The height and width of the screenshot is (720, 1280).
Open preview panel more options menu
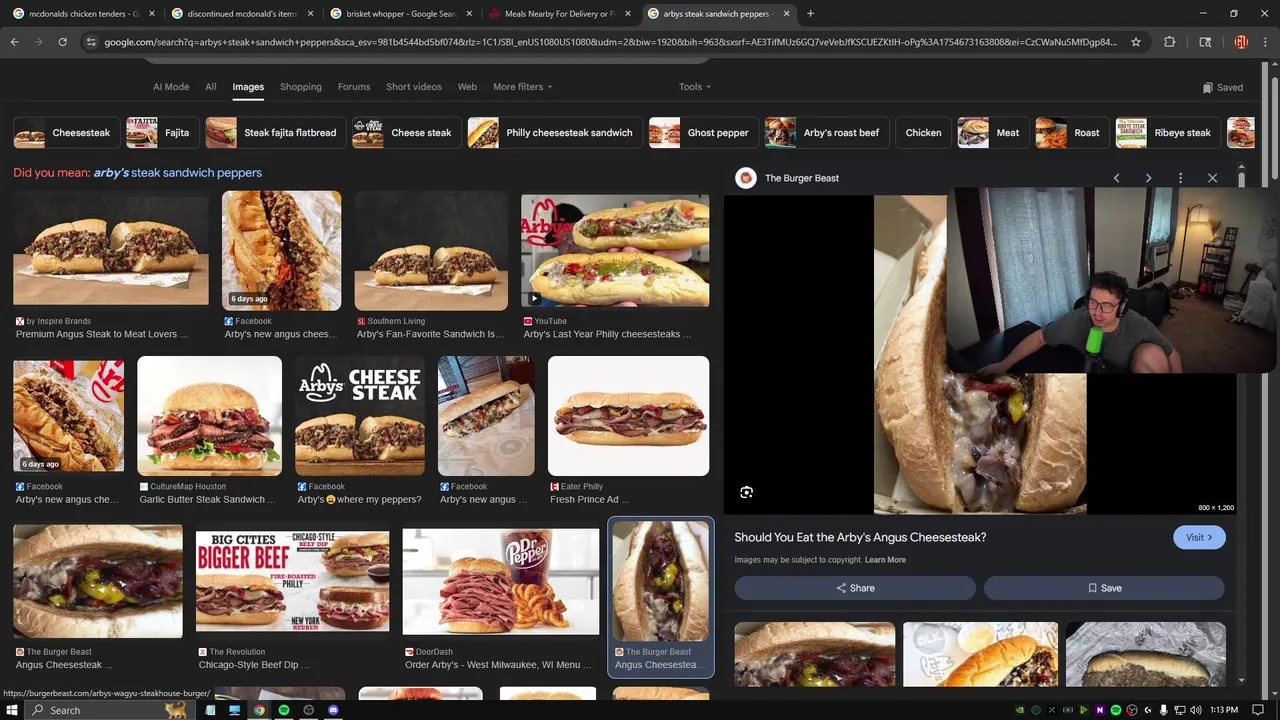point(1180,178)
